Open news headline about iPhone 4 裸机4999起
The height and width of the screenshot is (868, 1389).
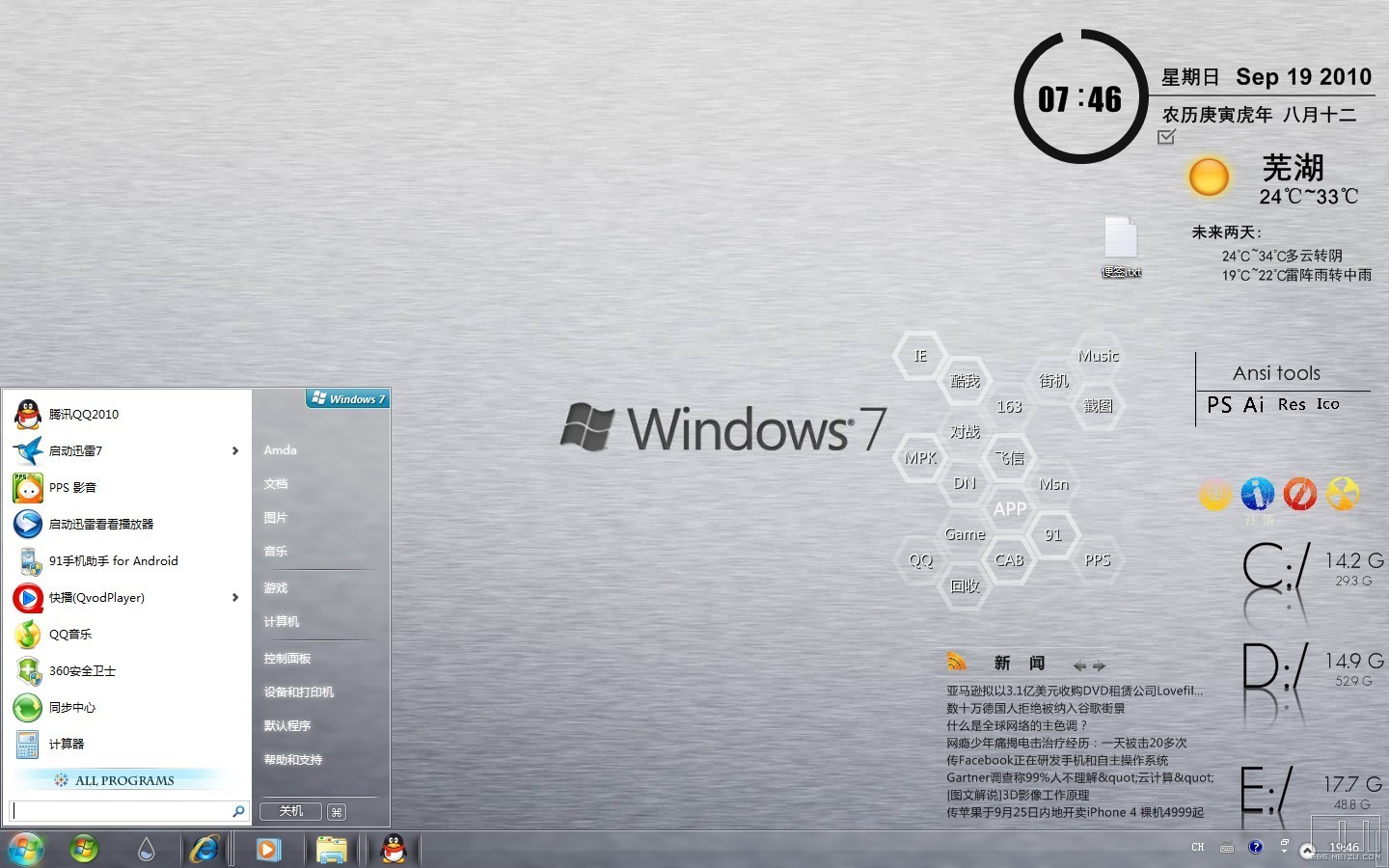click(x=1075, y=812)
